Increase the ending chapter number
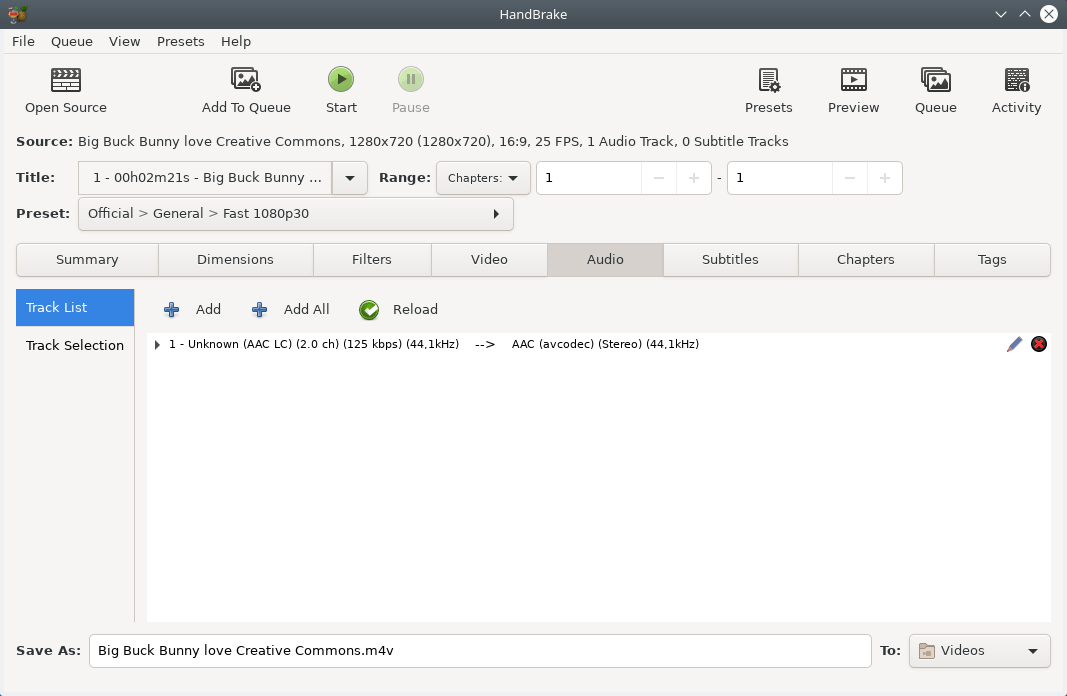 click(x=886, y=177)
